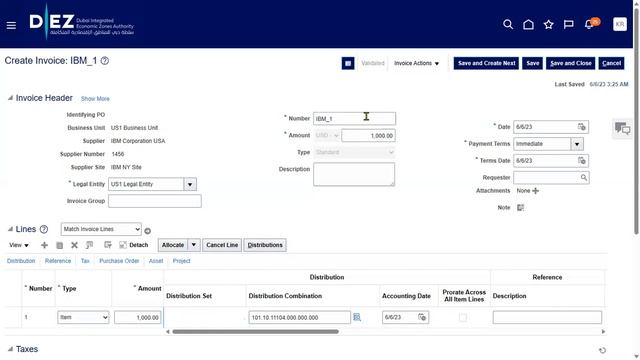Click the Description text area

354,174
